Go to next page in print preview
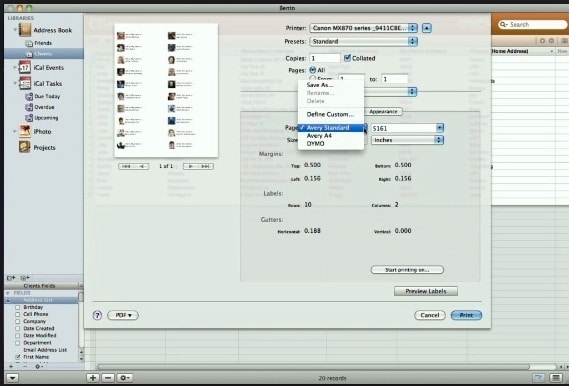569x386 pixels. tap(191, 166)
